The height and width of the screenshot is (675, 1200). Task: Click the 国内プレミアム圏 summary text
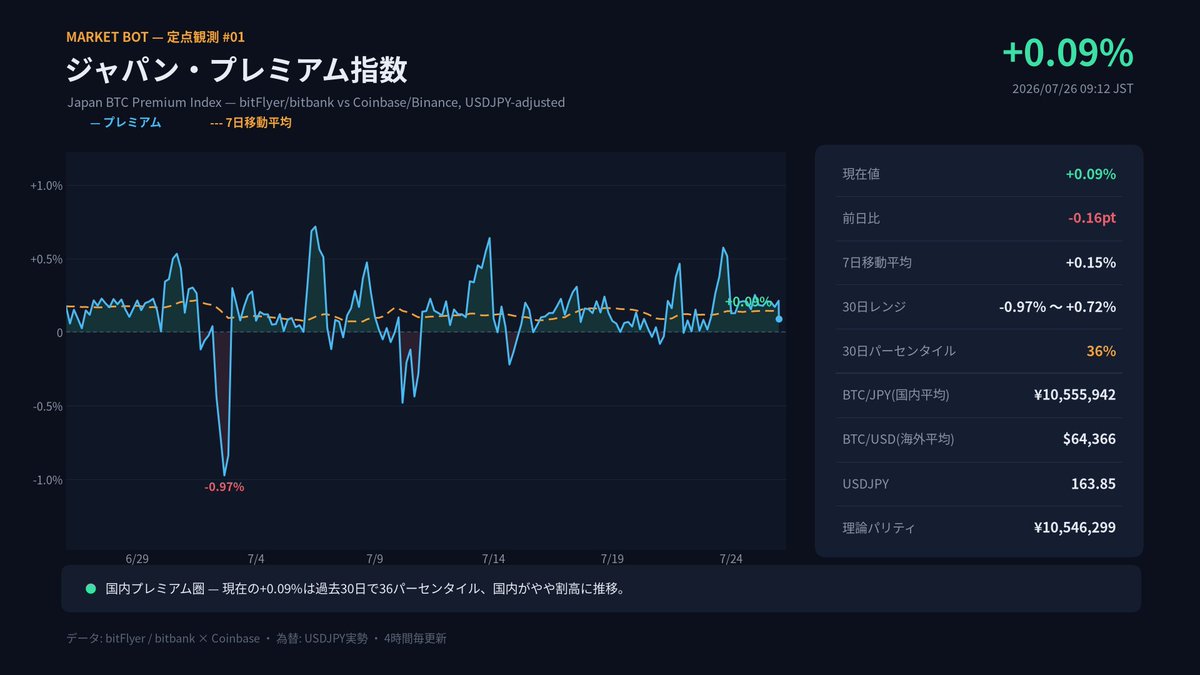[365, 589]
